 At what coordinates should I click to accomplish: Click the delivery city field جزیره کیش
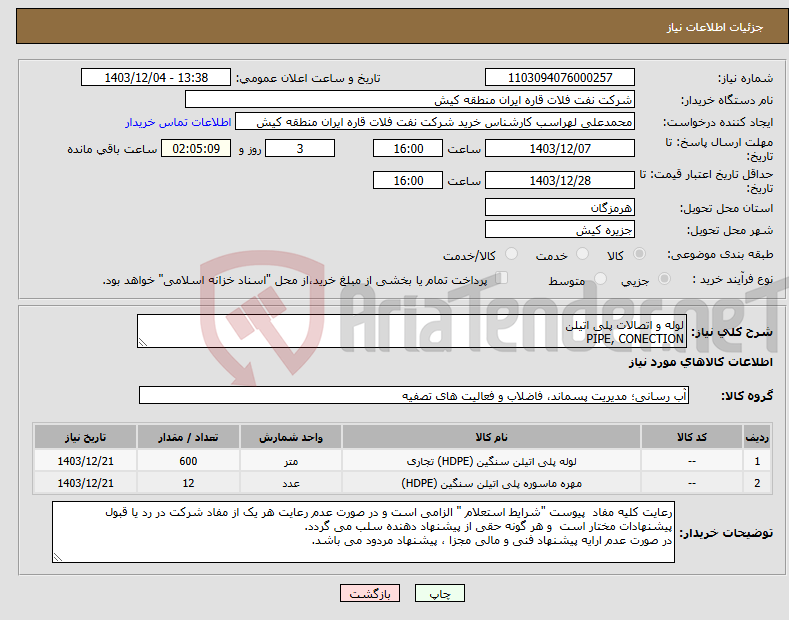560,229
